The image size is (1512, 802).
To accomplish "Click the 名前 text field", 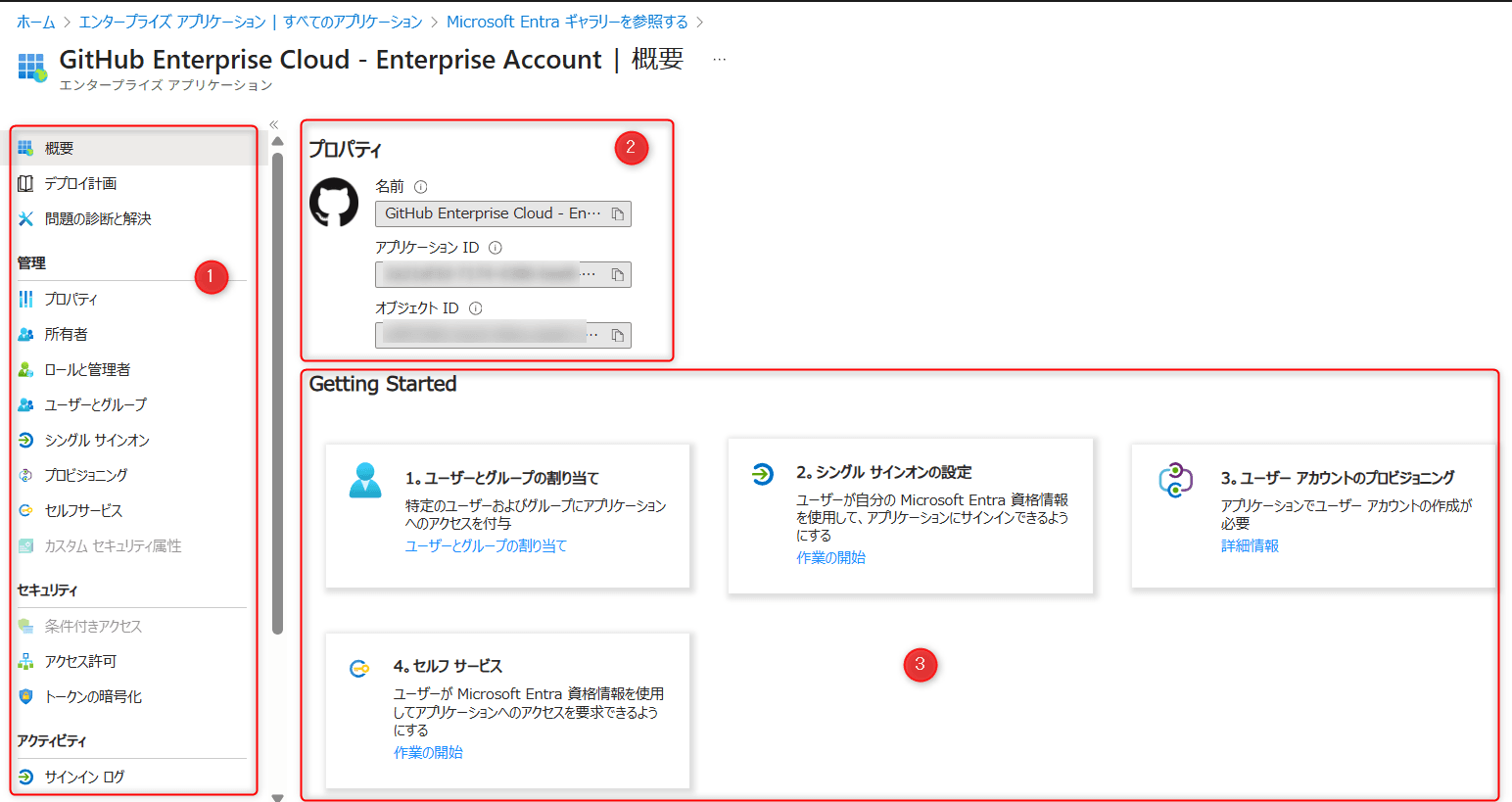I will pyautogui.click(x=503, y=213).
